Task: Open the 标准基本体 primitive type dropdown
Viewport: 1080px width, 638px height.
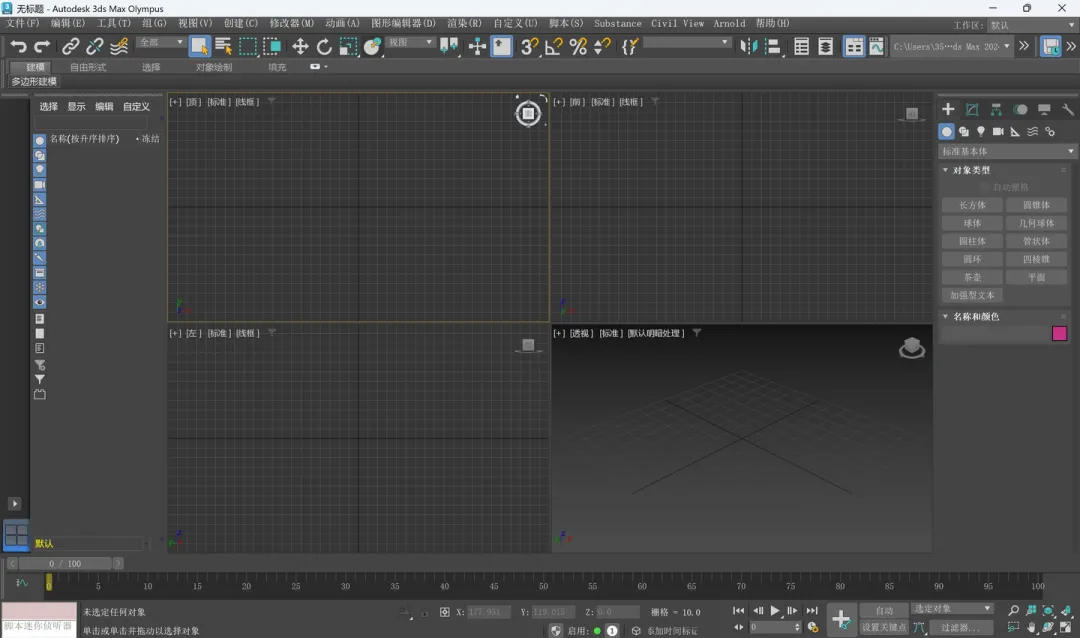Action: [x=1008, y=152]
